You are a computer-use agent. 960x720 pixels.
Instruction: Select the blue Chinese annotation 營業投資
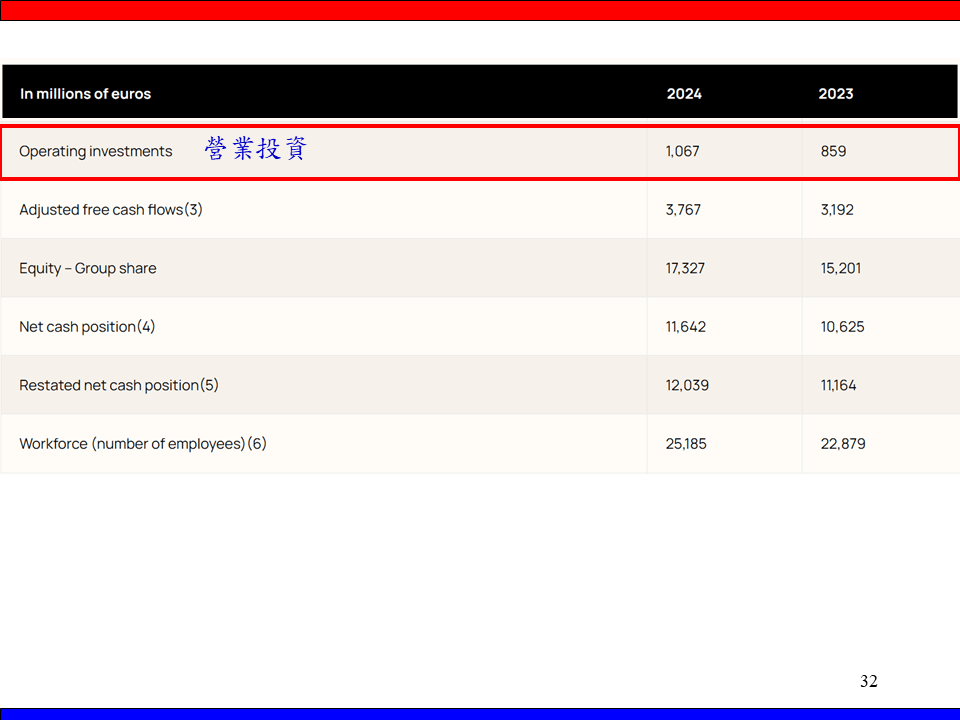tap(256, 150)
